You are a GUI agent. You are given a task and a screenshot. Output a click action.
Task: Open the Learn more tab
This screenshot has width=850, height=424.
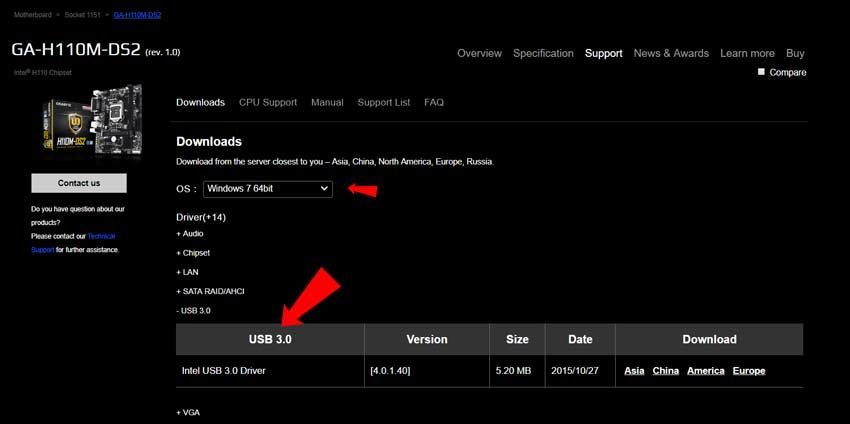coord(747,53)
